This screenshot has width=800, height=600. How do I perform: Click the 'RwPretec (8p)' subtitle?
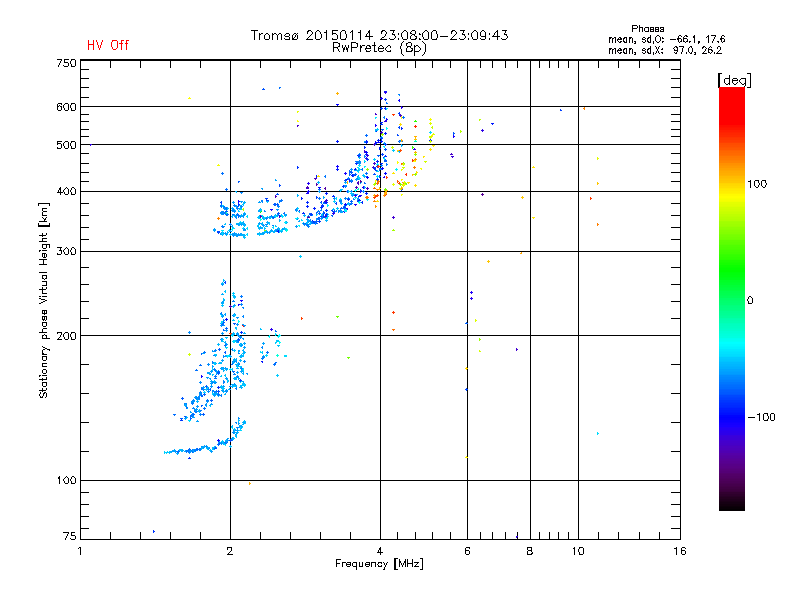[379, 48]
